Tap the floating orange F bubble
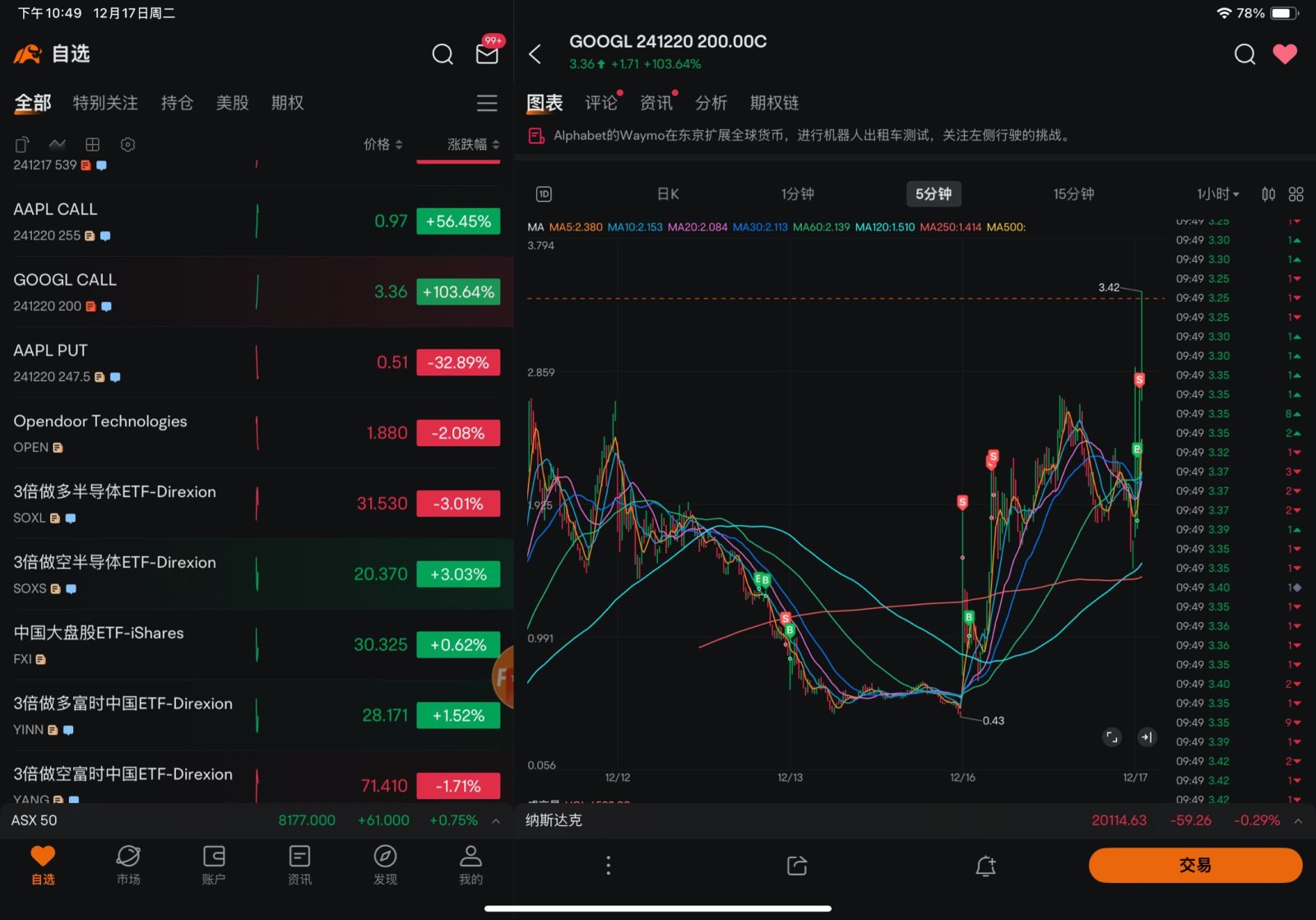The height and width of the screenshot is (920, 1316). [503, 678]
